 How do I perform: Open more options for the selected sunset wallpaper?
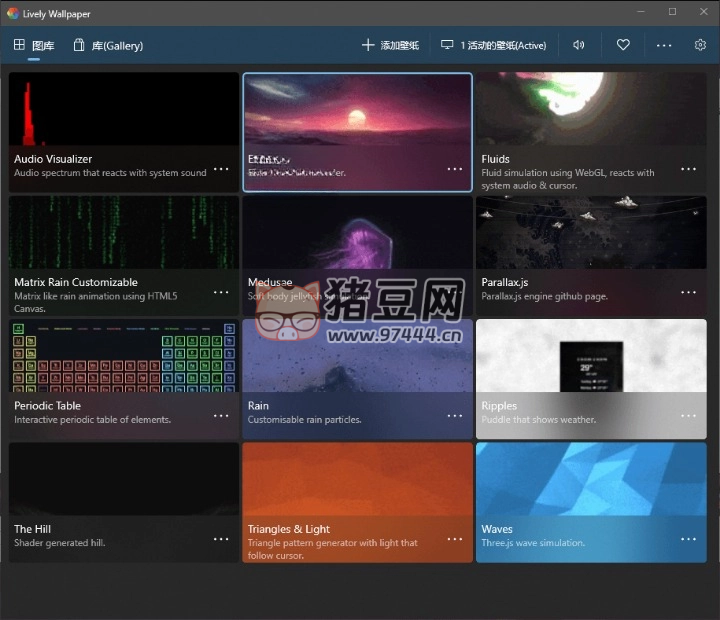[455, 169]
